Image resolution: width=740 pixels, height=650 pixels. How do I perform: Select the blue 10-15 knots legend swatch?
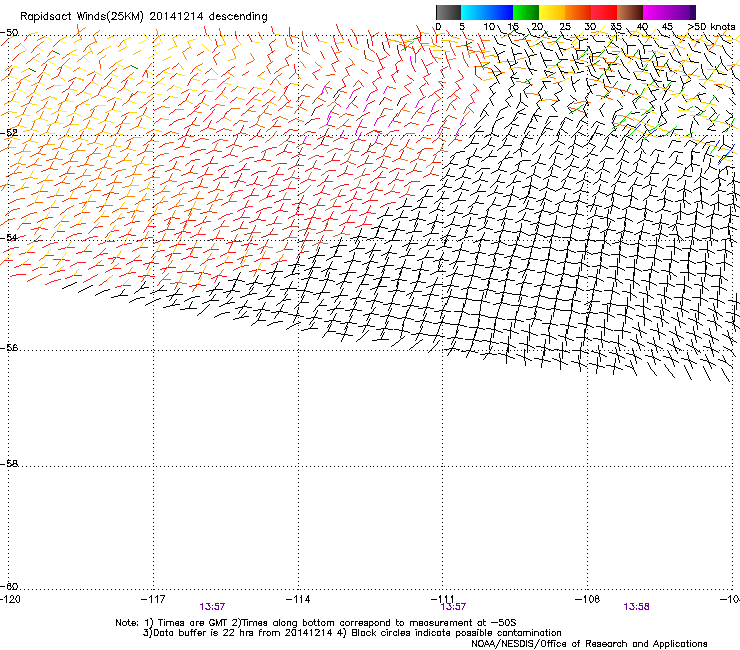(x=500, y=12)
